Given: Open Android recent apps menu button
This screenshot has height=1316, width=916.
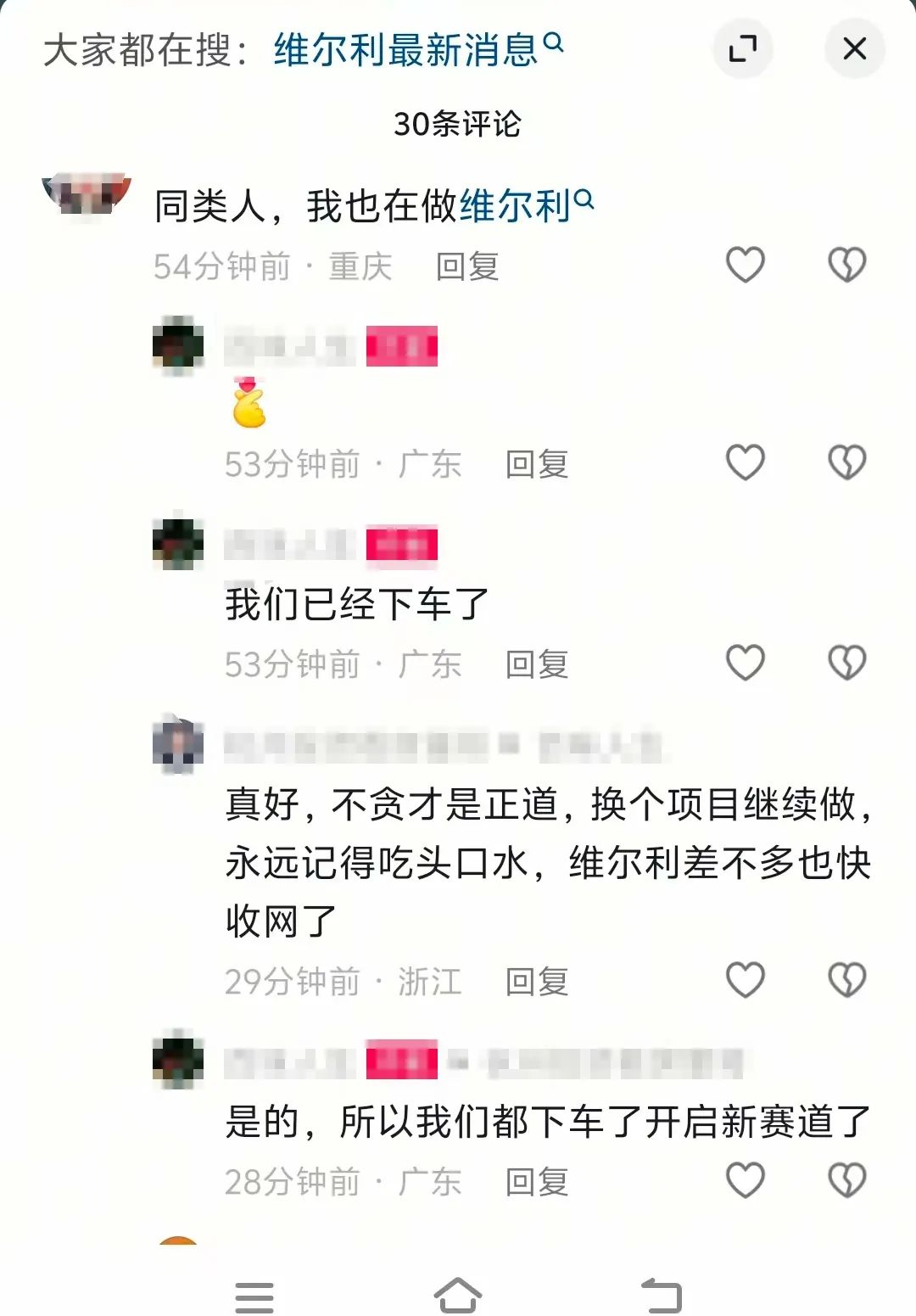Looking at the screenshot, I should tap(254, 1297).
